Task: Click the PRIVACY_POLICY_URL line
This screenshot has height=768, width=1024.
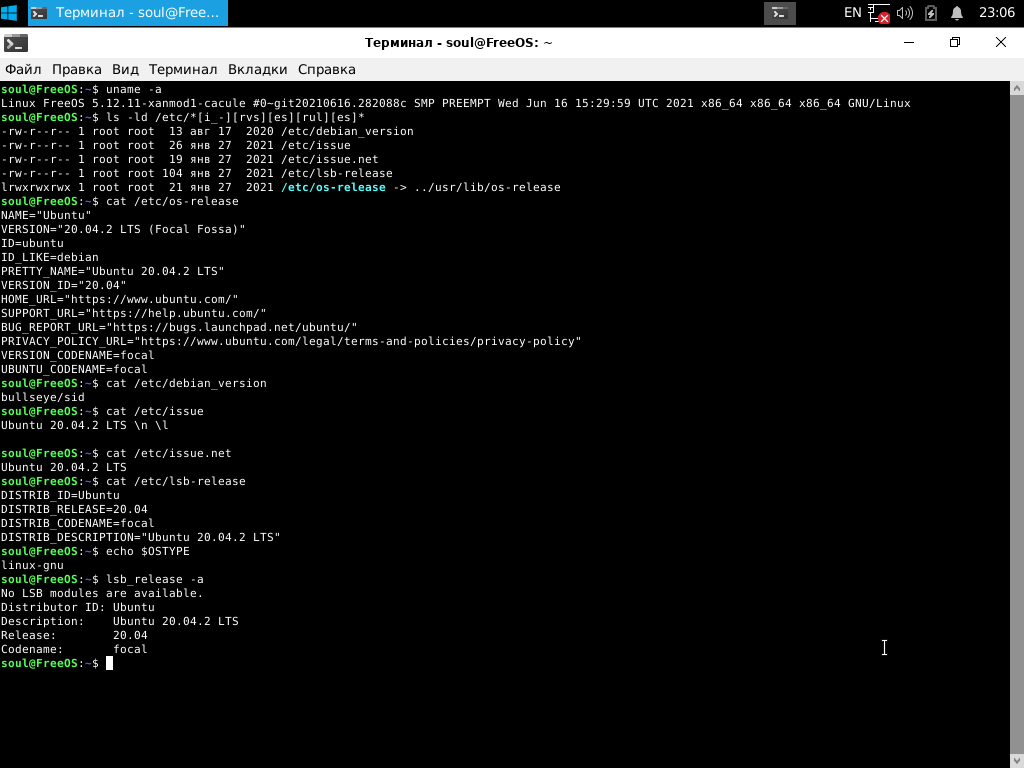Action: click(291, 342)
